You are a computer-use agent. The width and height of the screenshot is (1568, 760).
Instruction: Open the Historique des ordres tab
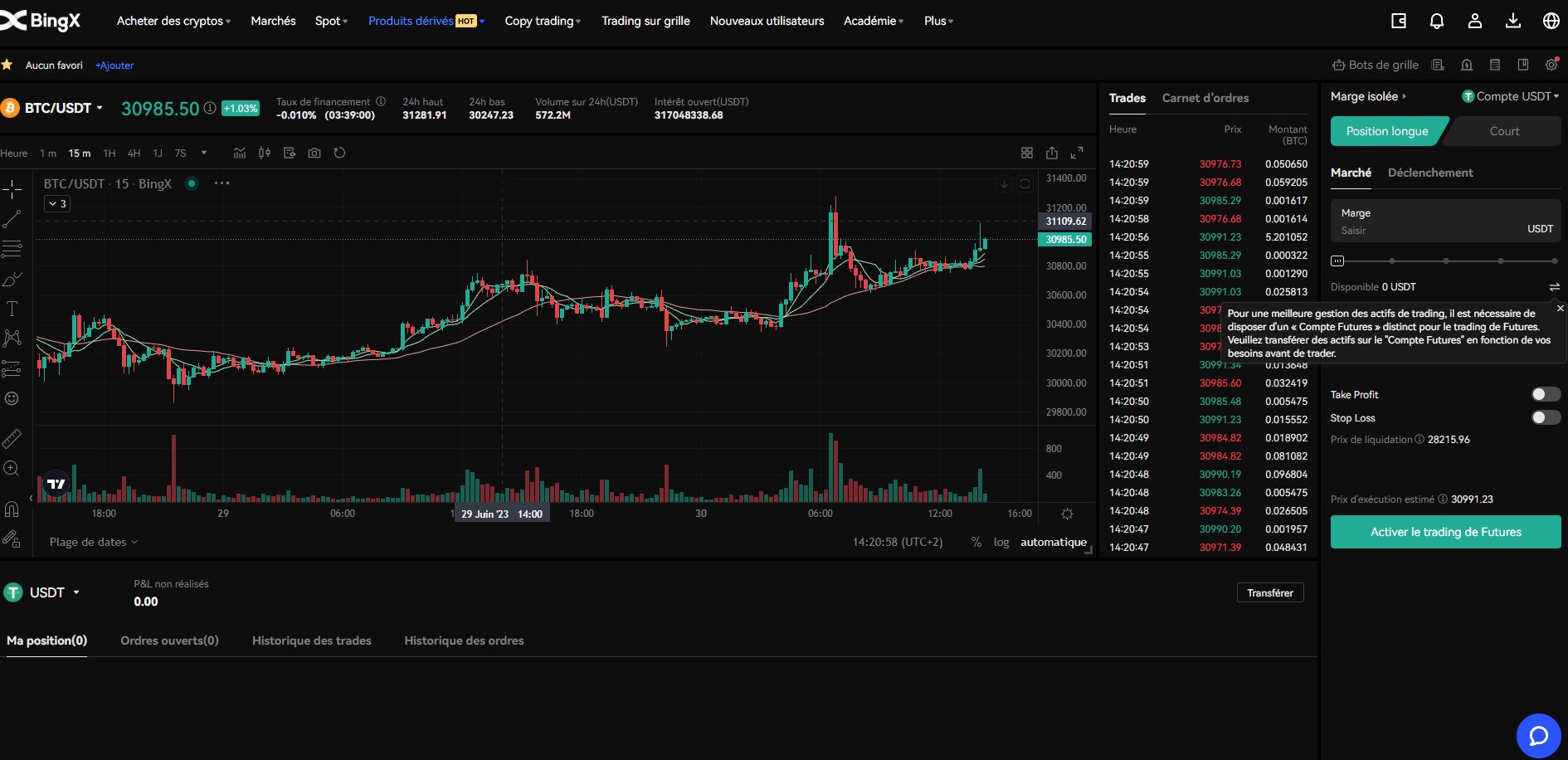click(x=464, y=641)
